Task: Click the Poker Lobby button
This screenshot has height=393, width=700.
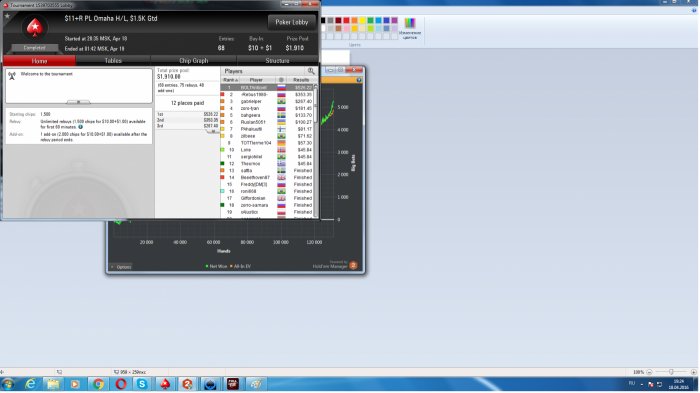Action: pos(292,22)
